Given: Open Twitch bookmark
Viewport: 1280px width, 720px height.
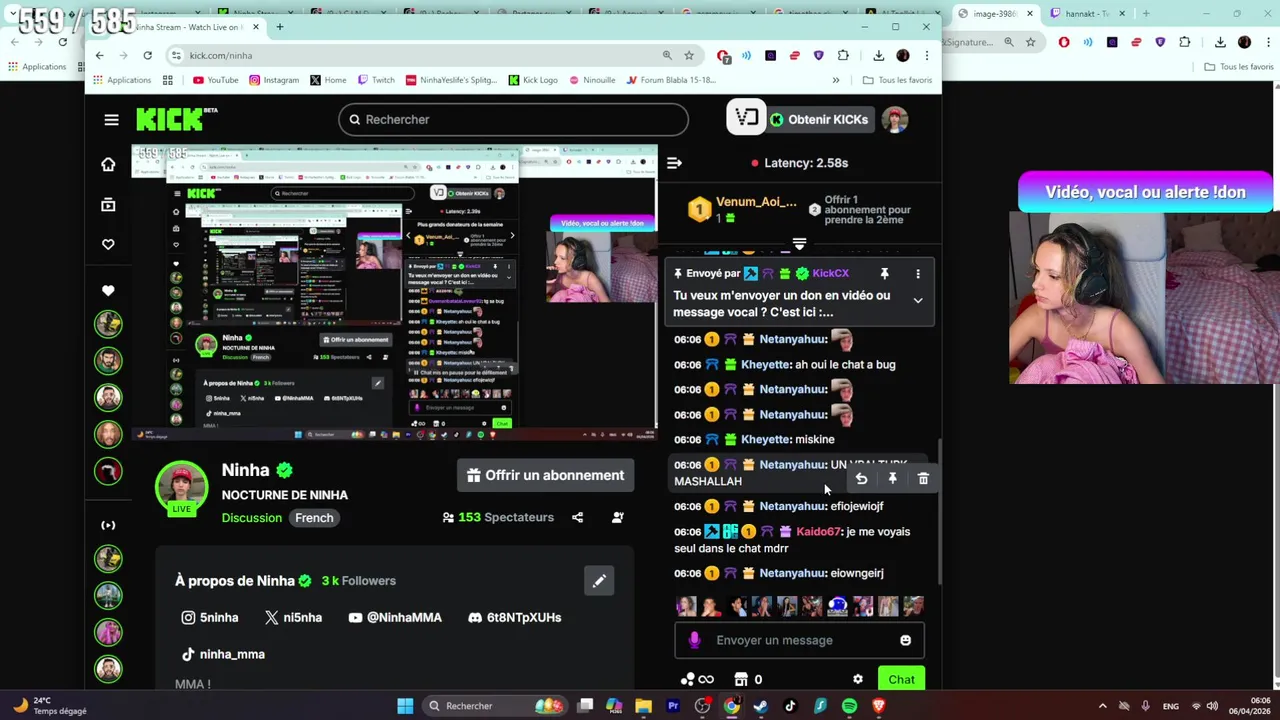Looking at the screenshot, I should (x=376, y=80).
